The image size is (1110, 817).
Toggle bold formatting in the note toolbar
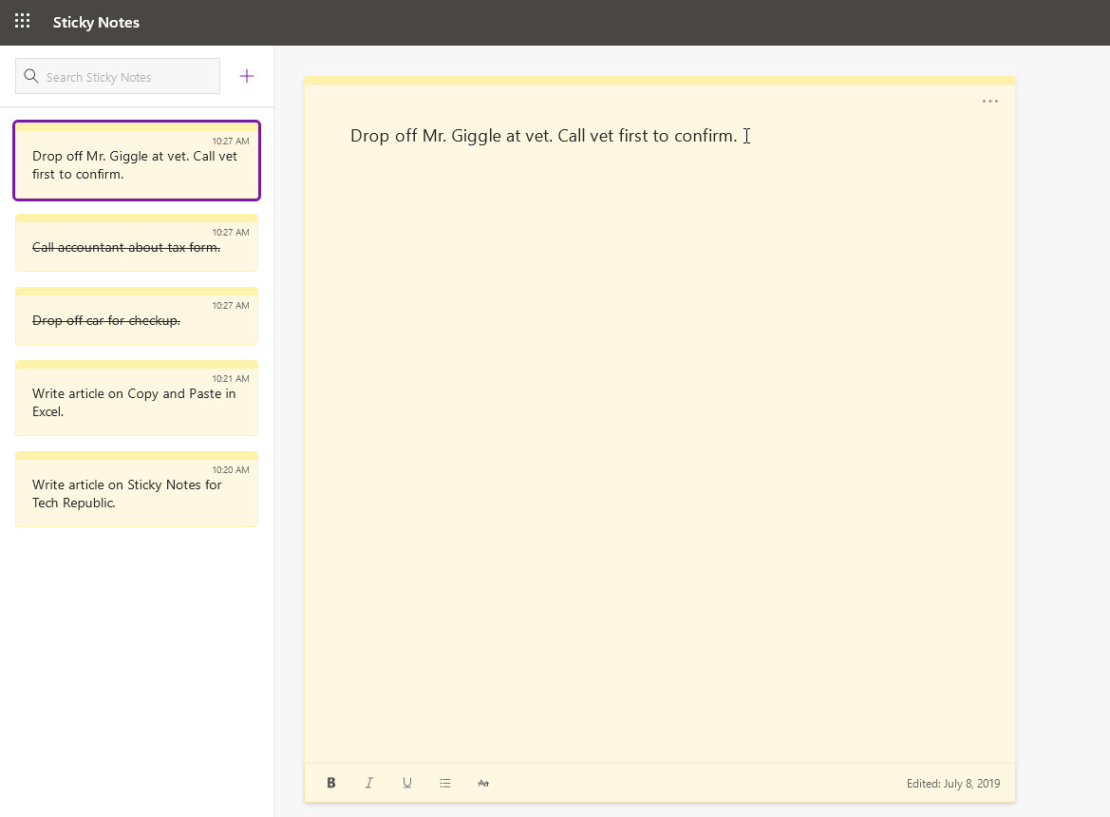click(331, 783)
